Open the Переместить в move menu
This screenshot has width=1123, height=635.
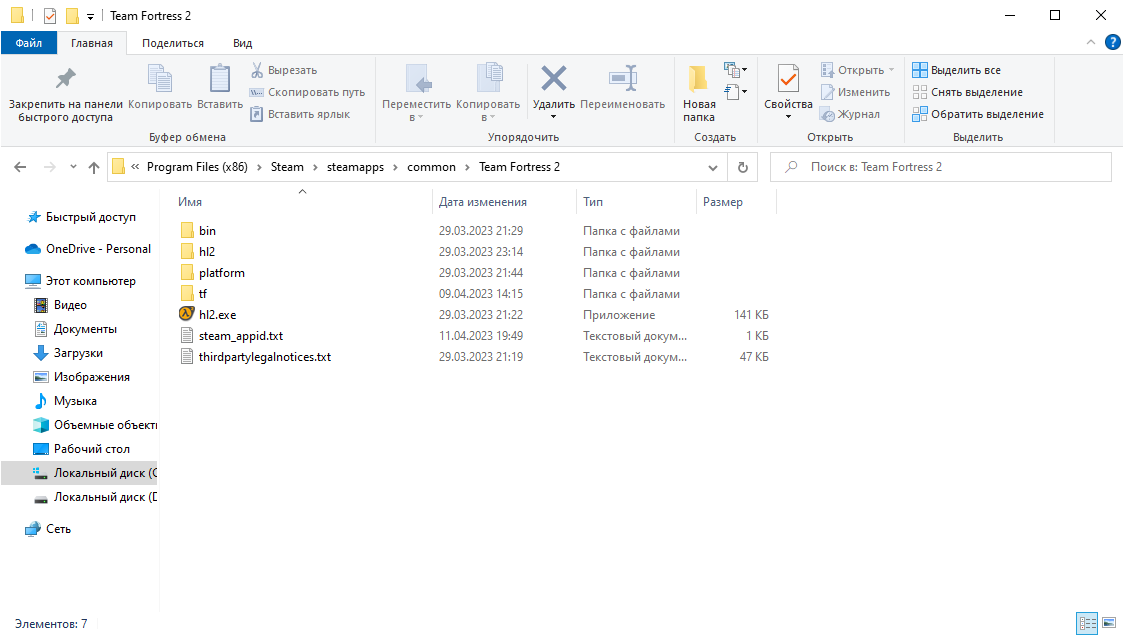416,92
